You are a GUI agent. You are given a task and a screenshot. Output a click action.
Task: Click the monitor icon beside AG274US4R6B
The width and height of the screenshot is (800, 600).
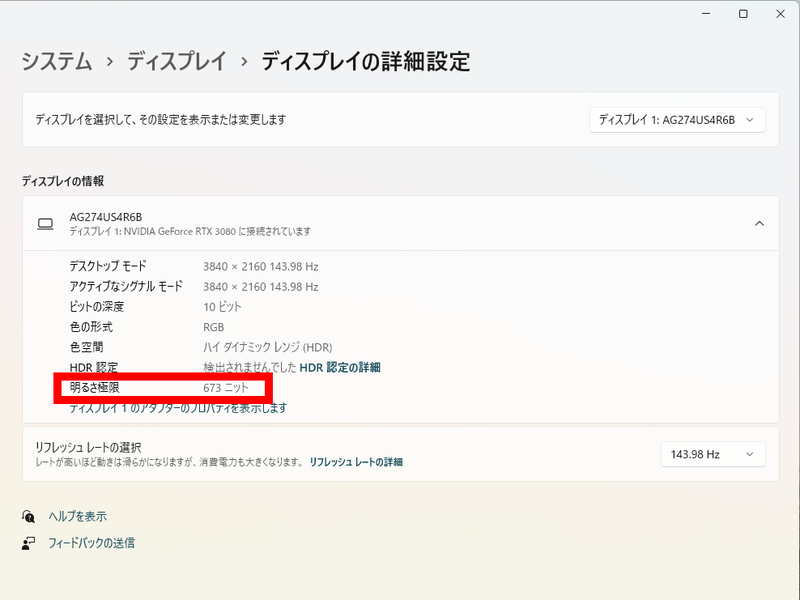[44, 223]
